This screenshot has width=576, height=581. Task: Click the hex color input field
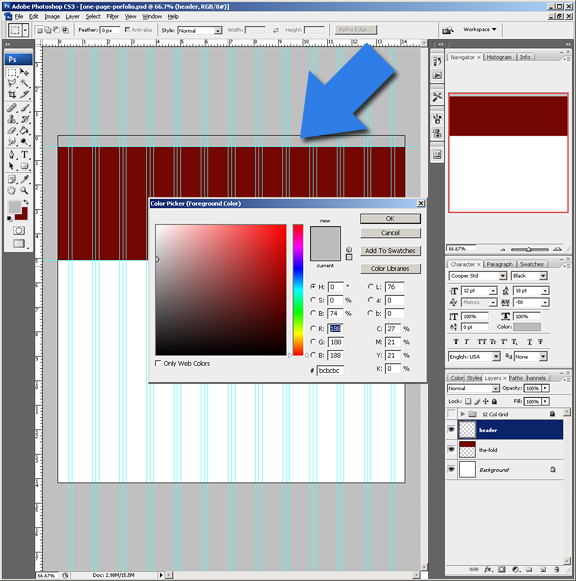point(330,370)
